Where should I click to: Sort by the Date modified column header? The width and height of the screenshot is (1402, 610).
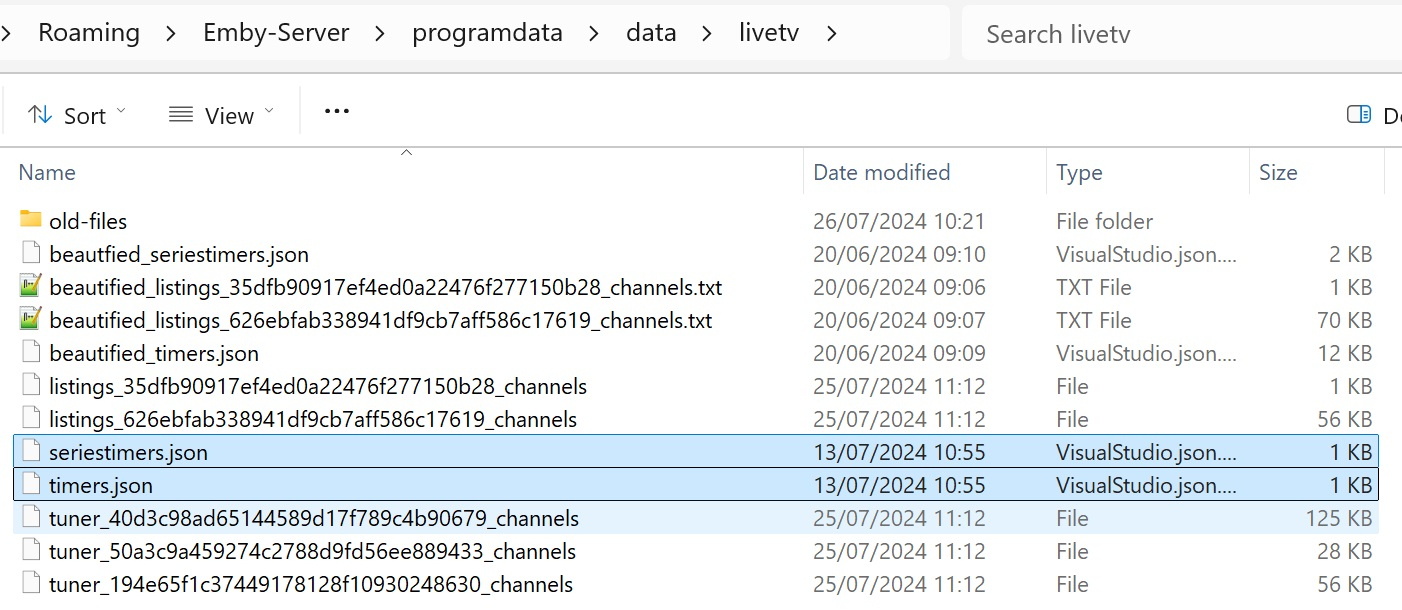881,172
